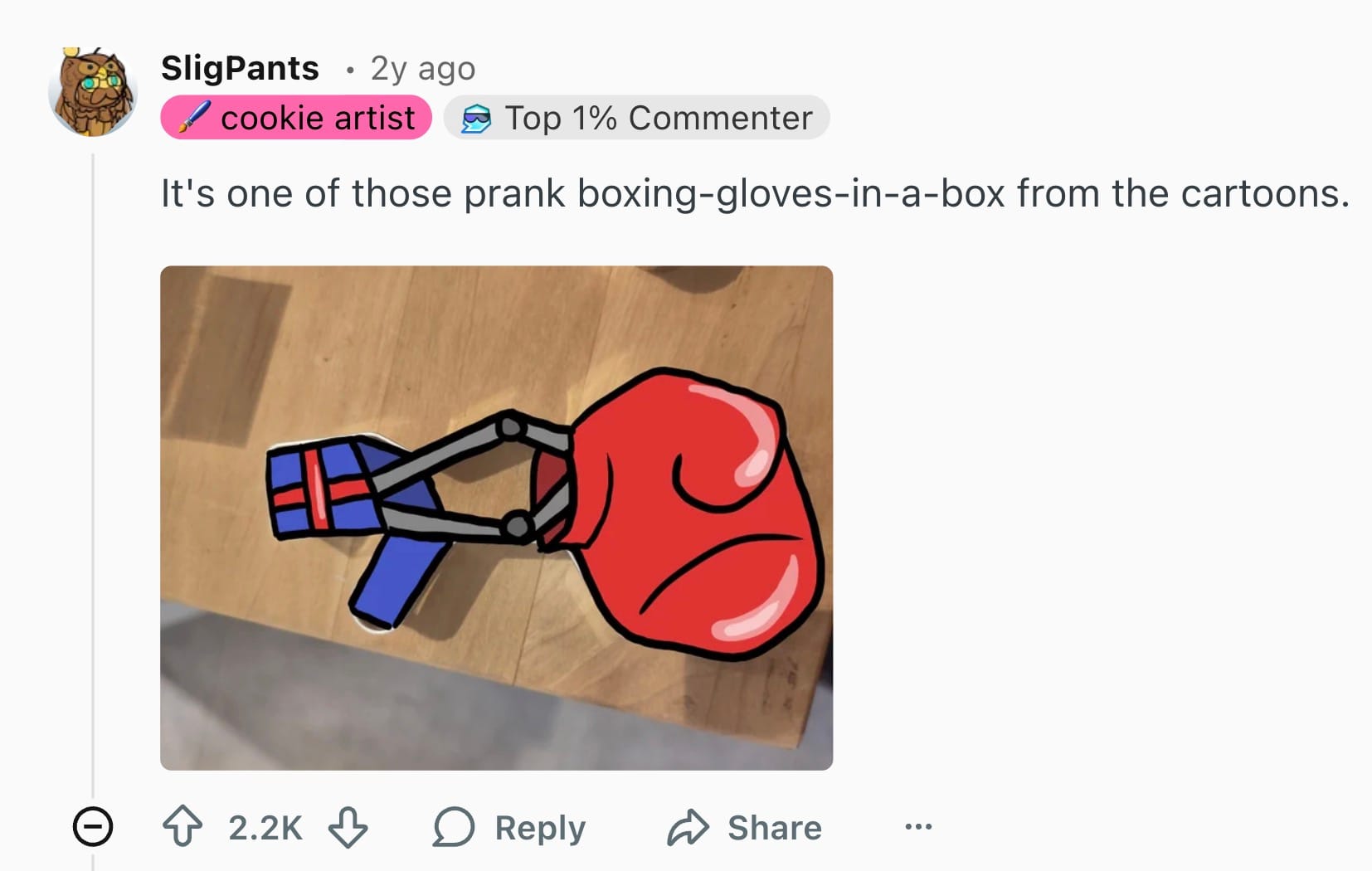Click the comment text about boxing-gloves-in-a-box
Viewport: 1372px width, 871px height.
pos(755,194)
